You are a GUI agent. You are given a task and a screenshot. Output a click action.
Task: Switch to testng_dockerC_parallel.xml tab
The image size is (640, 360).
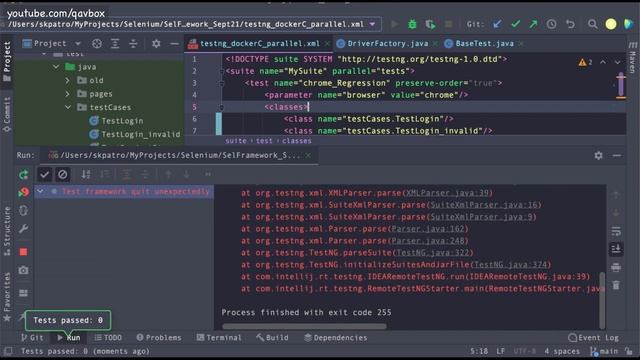[x=259, y=43]
